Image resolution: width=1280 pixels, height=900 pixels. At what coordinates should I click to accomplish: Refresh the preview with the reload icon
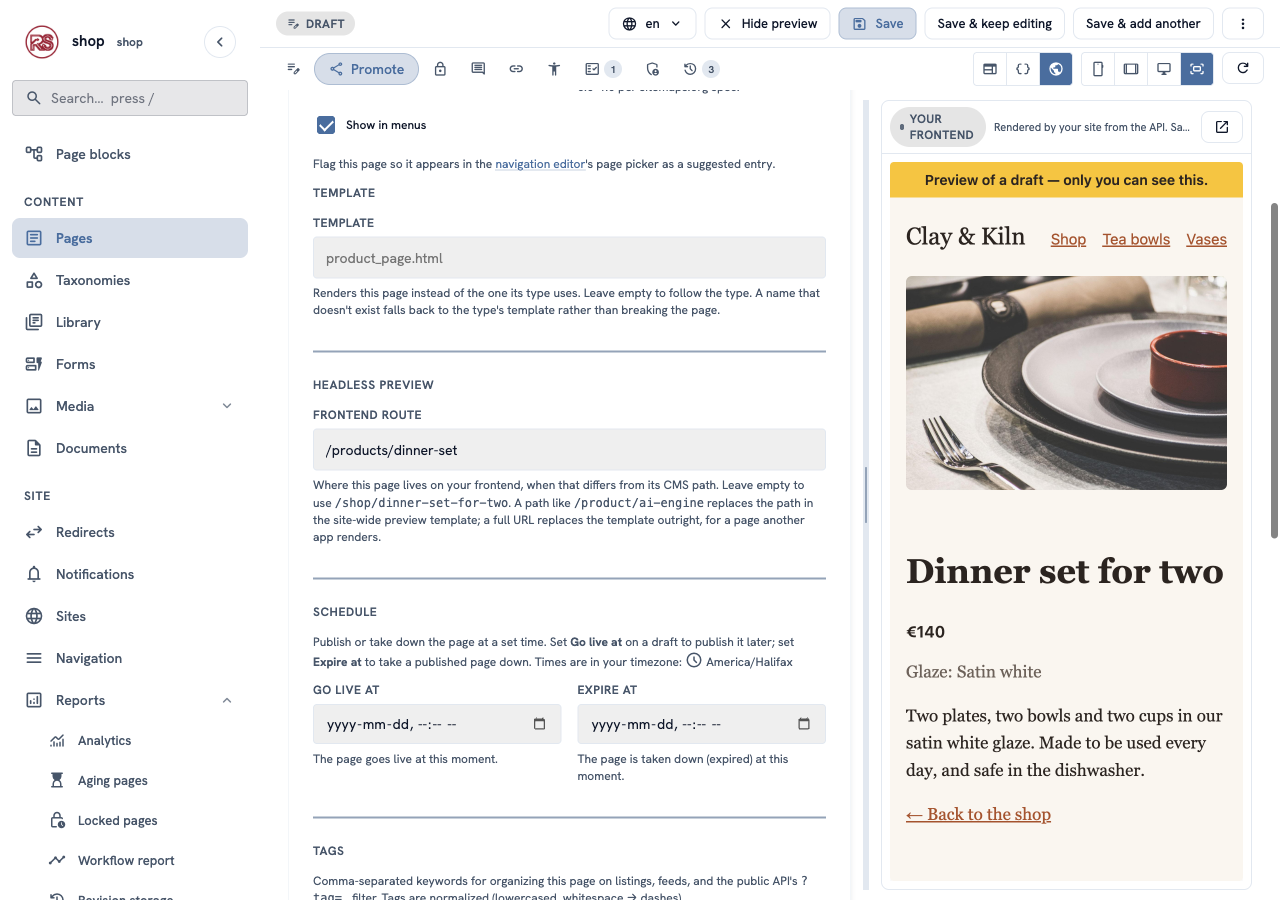click(1243, 69)
